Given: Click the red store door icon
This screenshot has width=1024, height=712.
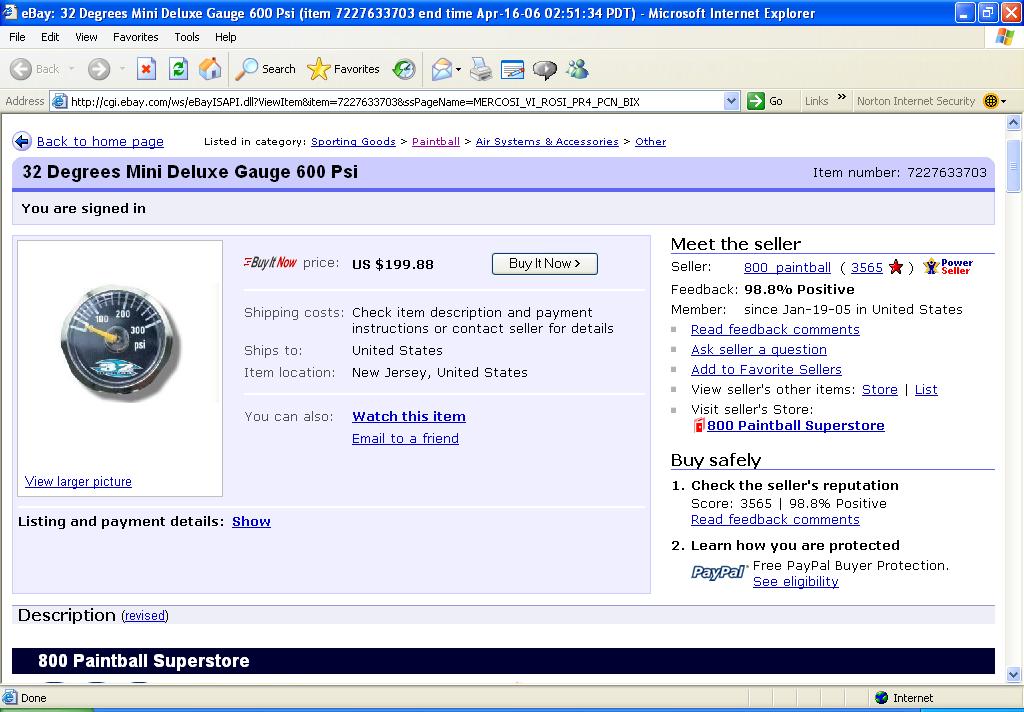Looking at the screenshot, I should pos(698,425).
